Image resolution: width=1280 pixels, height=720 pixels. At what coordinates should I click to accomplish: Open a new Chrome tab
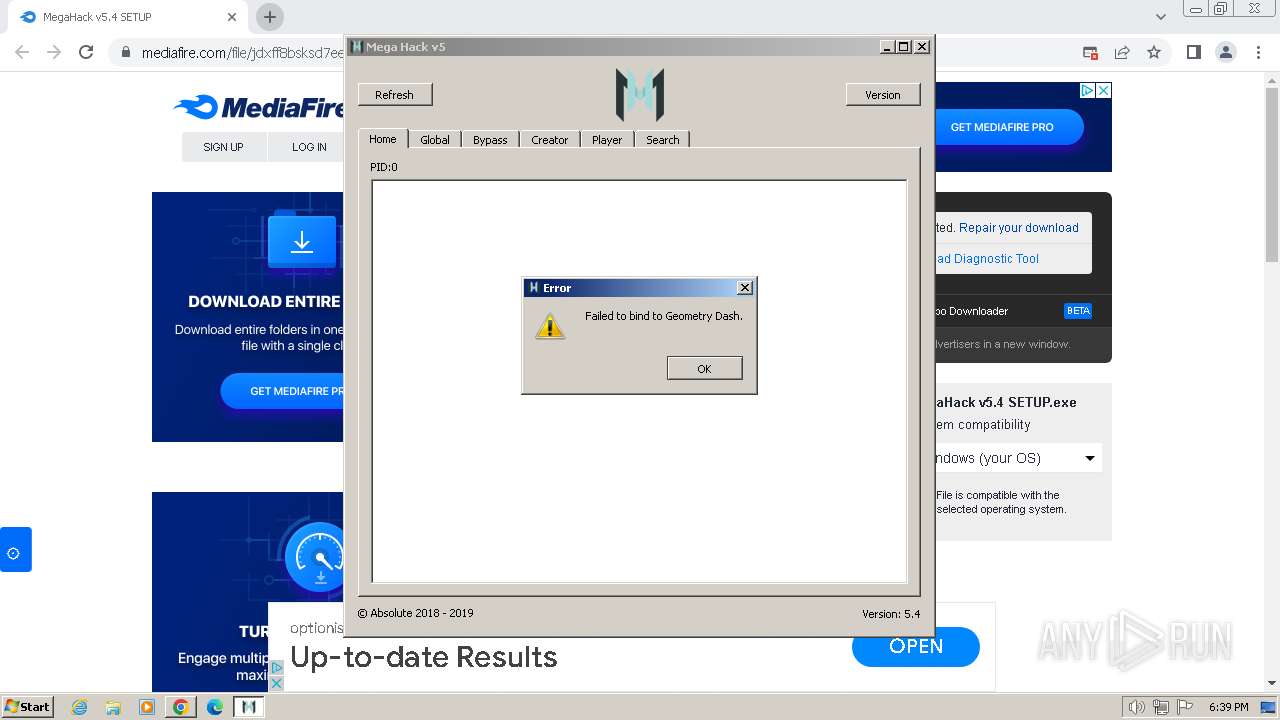(270, 17)
